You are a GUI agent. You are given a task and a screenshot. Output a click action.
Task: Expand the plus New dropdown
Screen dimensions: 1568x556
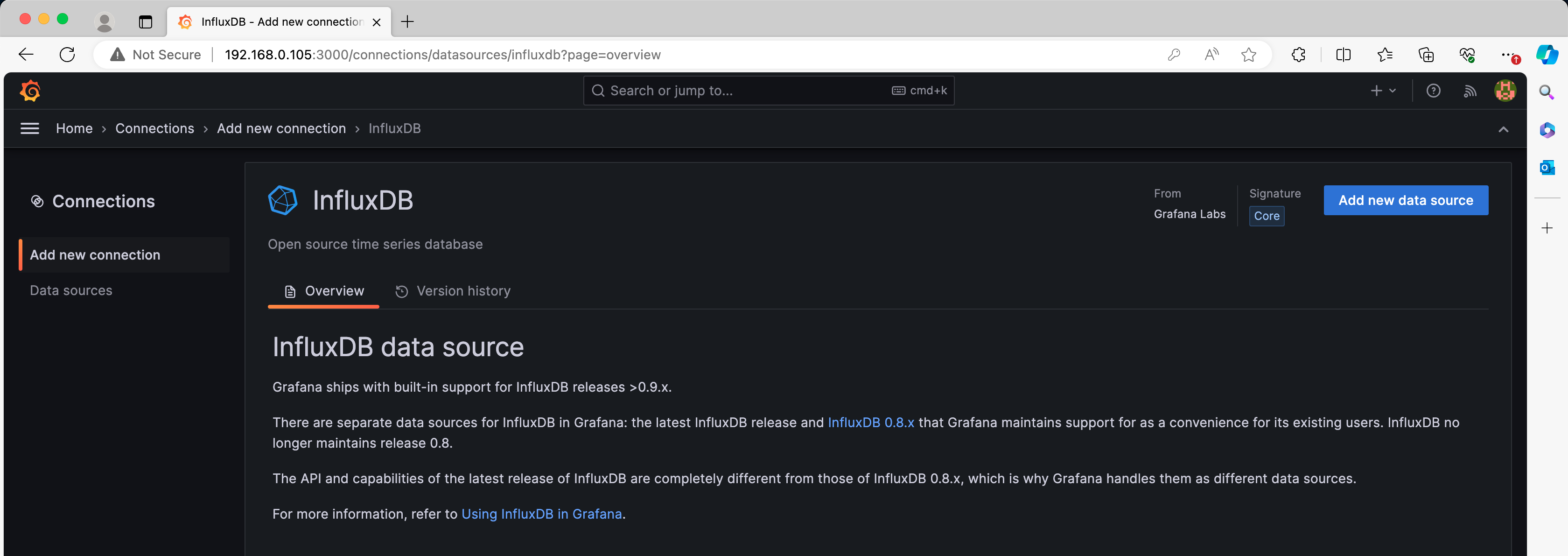coord(1382,91)
